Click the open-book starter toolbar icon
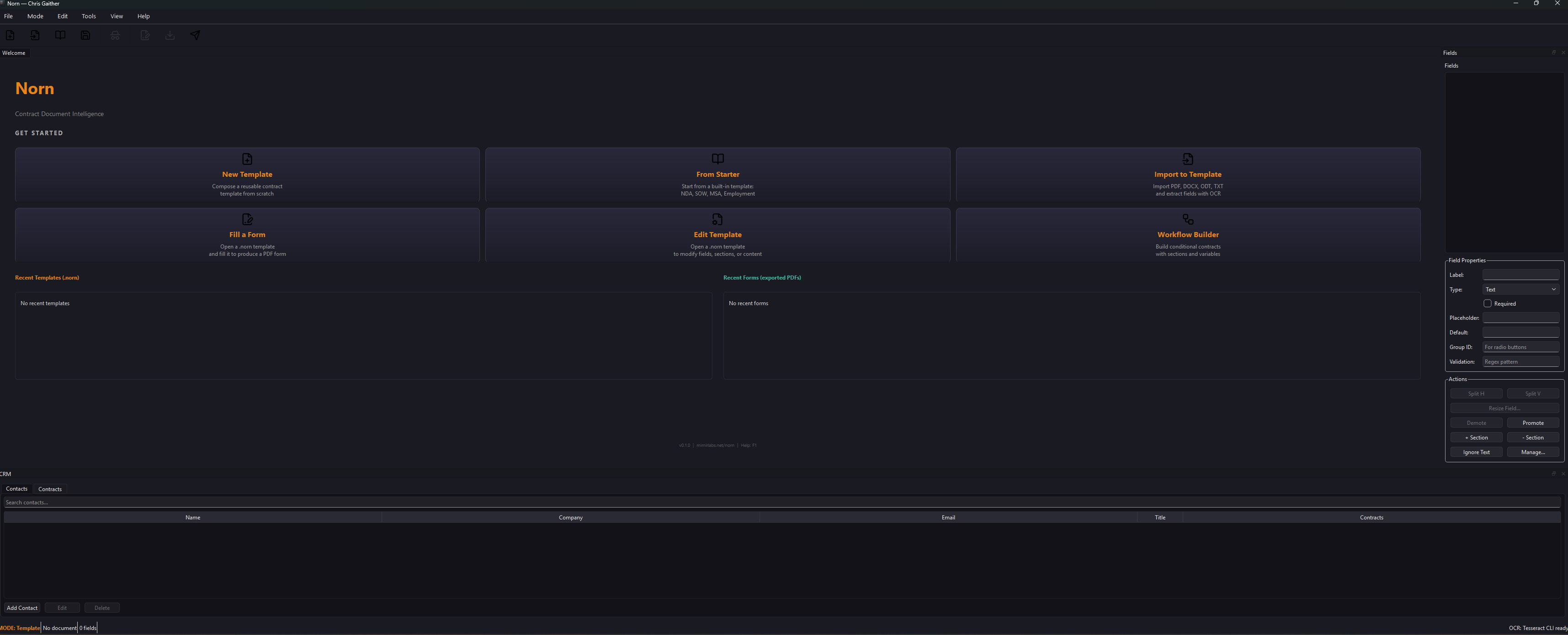1568x635 pixels. 60,35
